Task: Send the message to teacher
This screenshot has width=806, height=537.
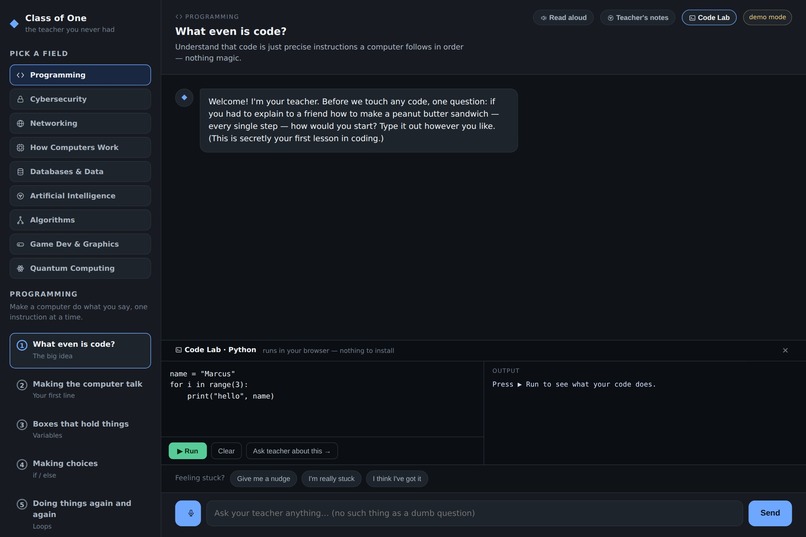Action: pos(770,513)
